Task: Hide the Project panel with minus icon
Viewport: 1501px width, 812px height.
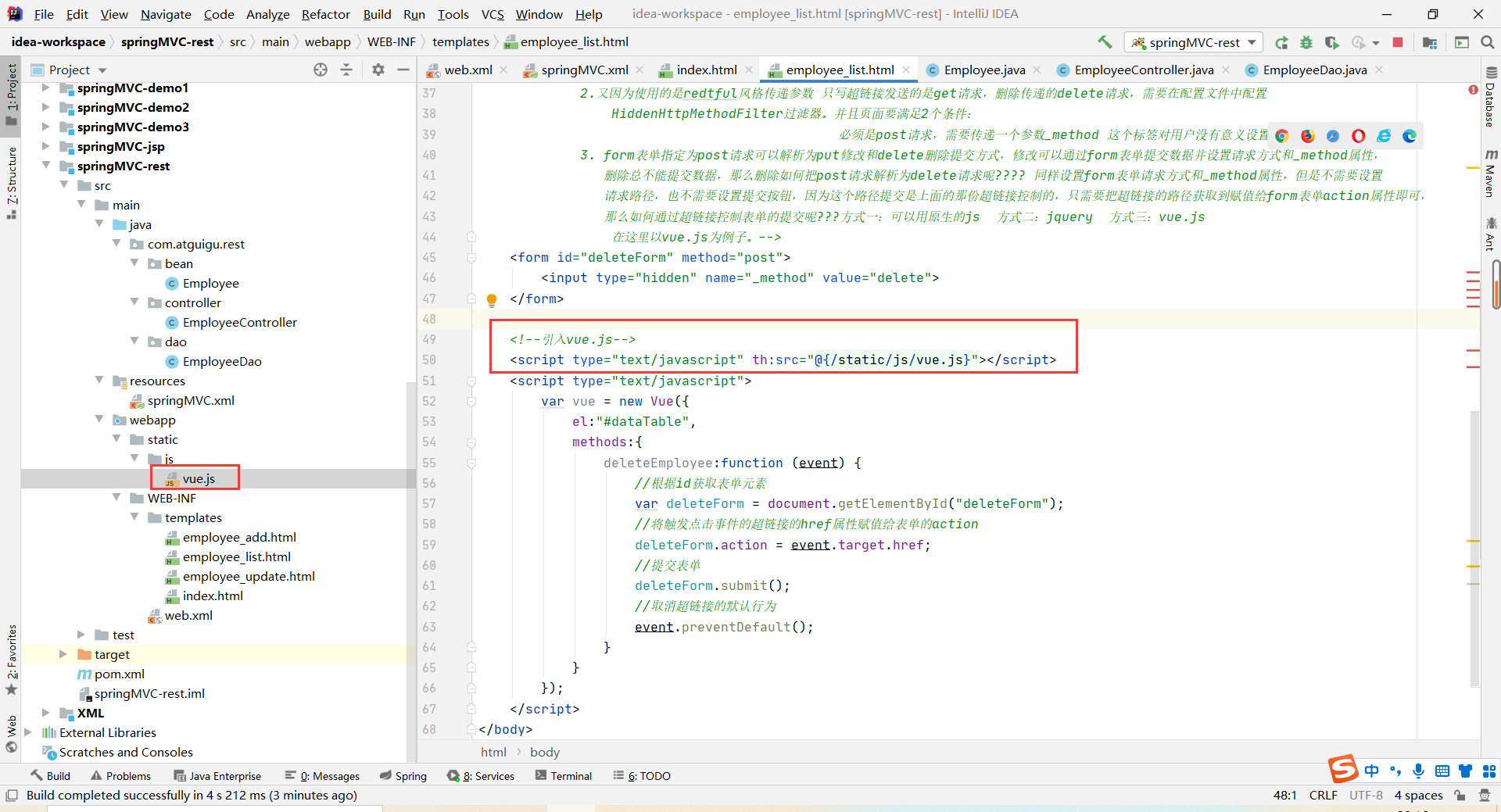Action: 403,70
